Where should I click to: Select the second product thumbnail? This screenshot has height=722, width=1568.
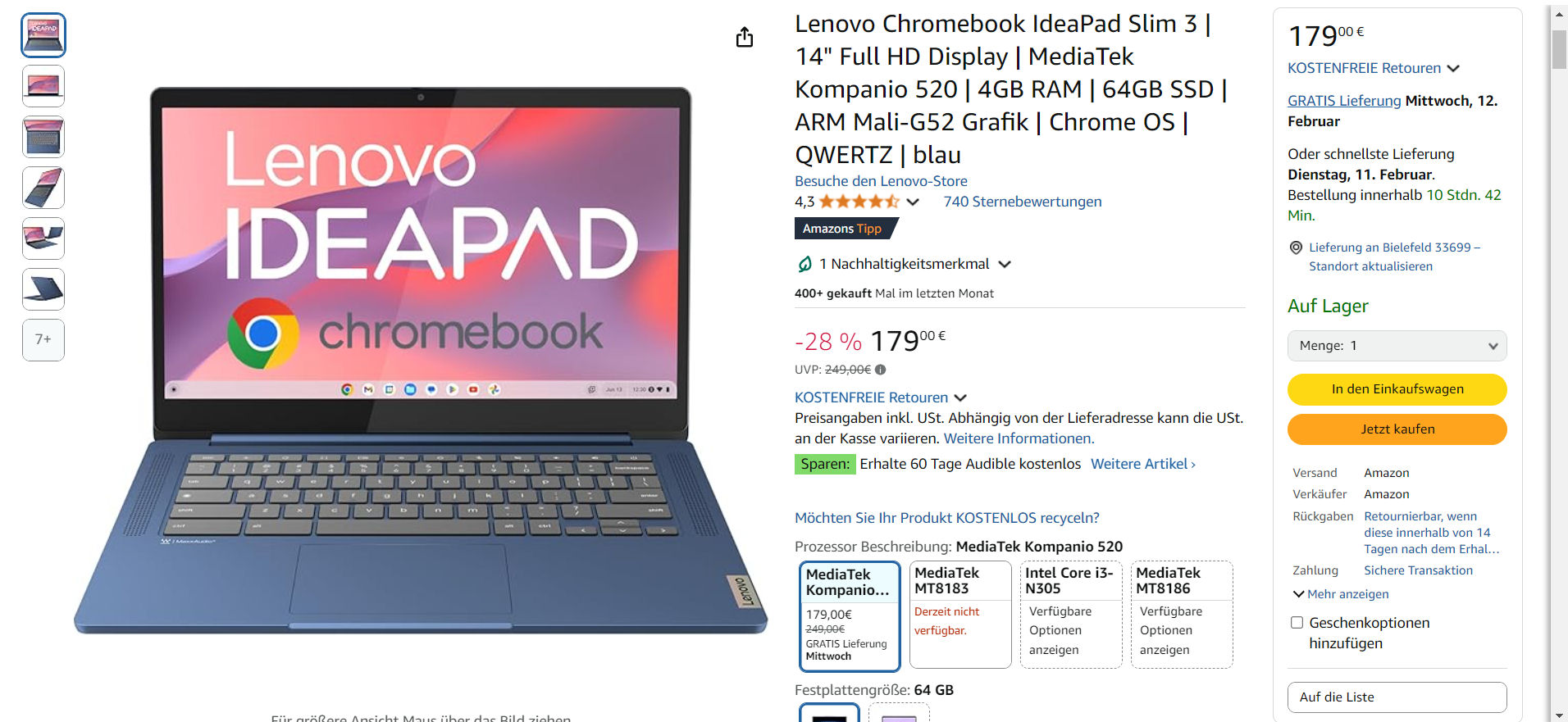click(x=43, y=86)
